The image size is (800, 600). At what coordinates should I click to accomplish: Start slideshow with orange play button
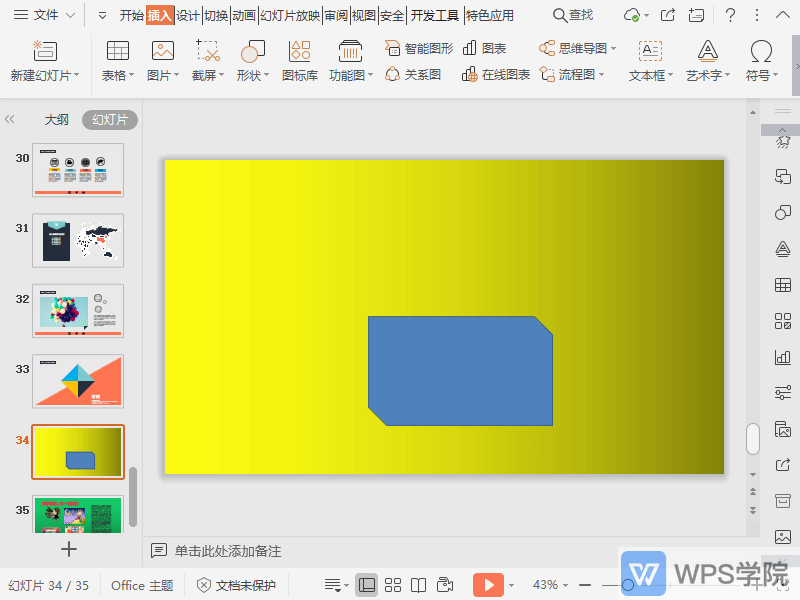coord(488,585)
